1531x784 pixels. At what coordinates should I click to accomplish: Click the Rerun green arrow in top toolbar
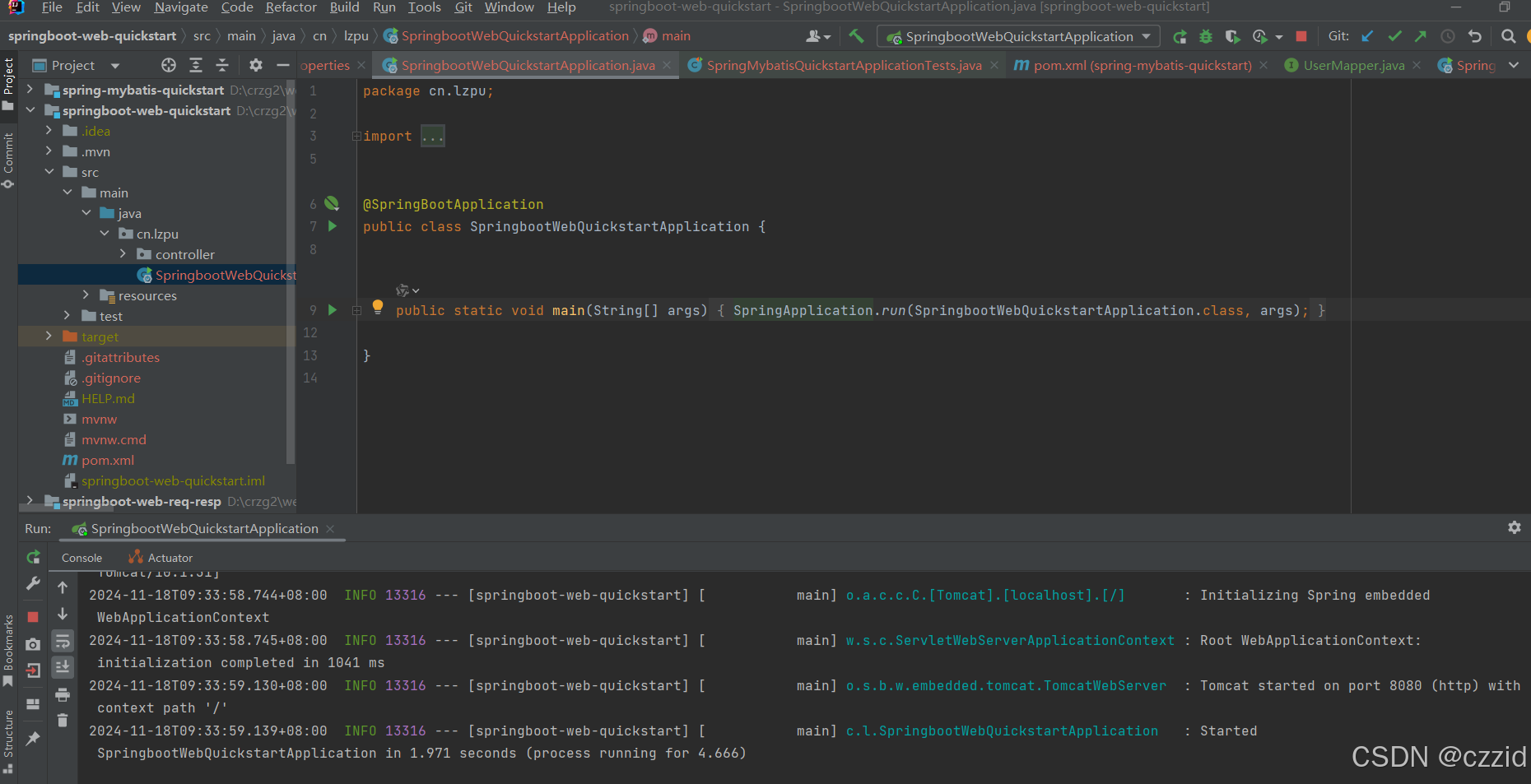pyautogui.click(x=1180, y=36)
